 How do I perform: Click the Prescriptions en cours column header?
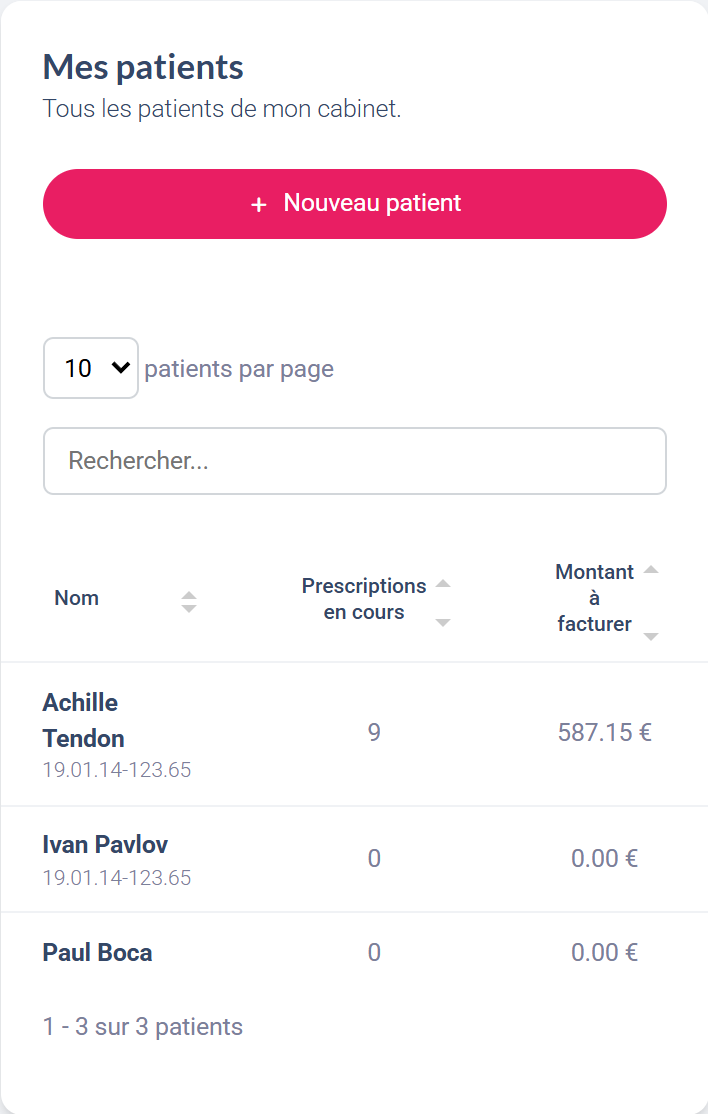point(364,599)
